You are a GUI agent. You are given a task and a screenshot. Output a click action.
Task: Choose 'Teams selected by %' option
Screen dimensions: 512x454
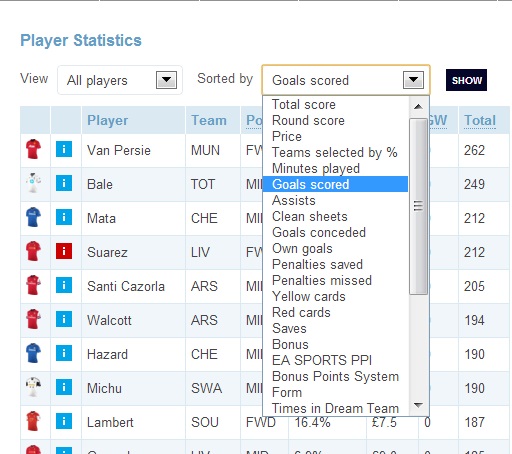(335, 152)
